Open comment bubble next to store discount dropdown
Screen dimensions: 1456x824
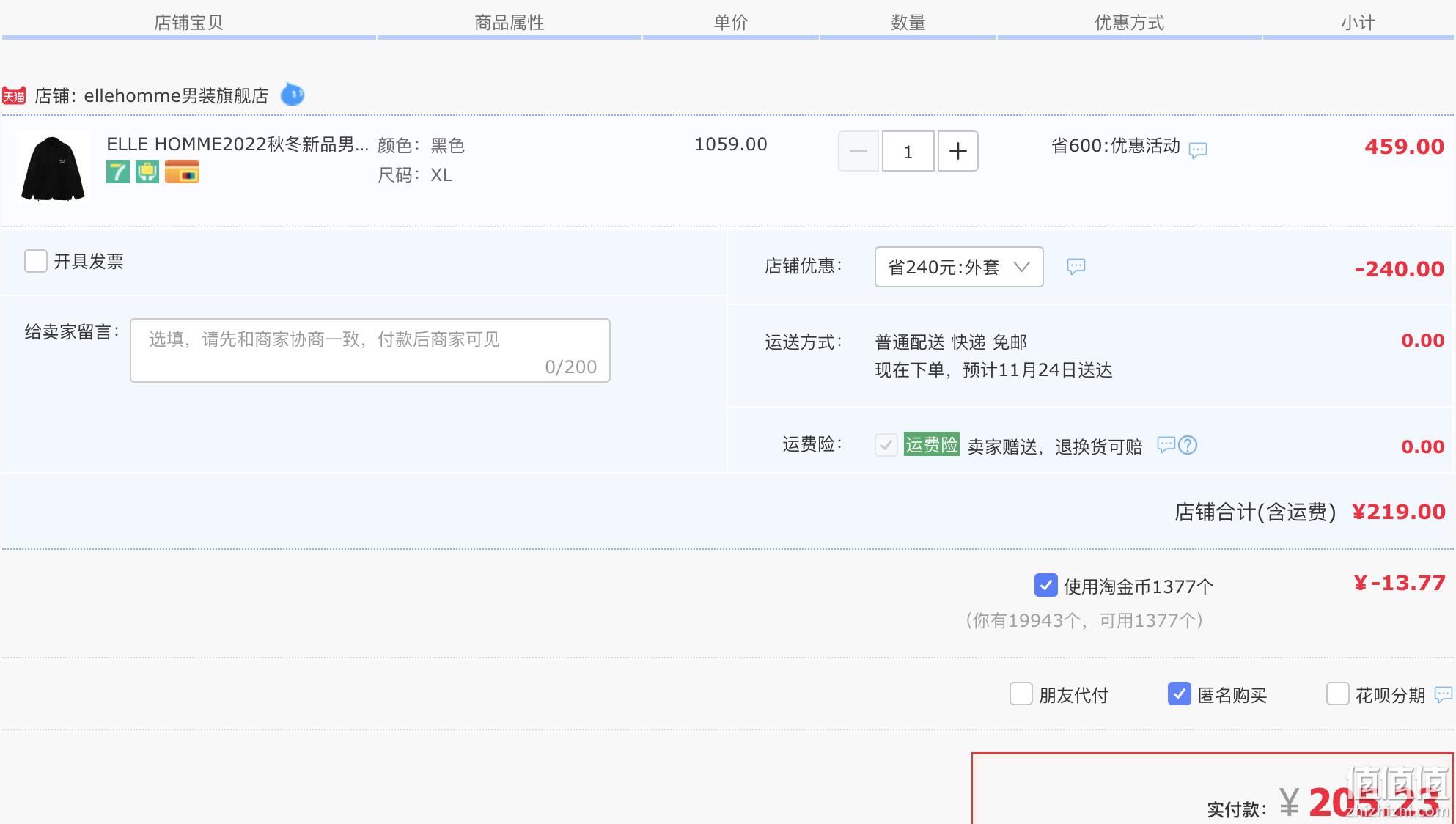point(1076,266)
